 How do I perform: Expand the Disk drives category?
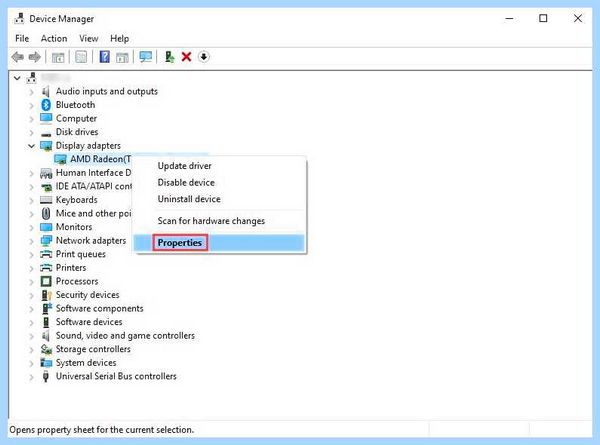[x=31, y=132]
